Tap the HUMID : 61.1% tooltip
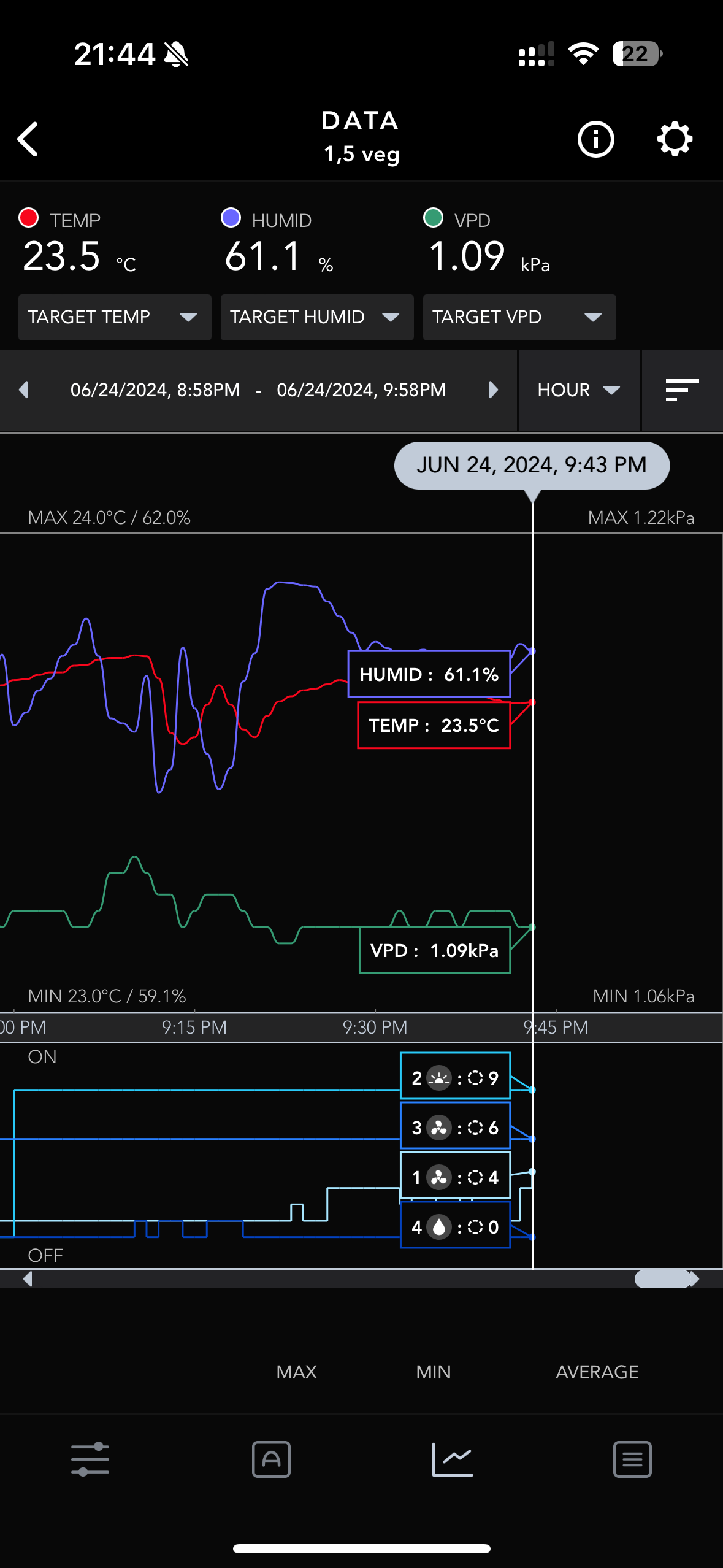 click(429, 674)
